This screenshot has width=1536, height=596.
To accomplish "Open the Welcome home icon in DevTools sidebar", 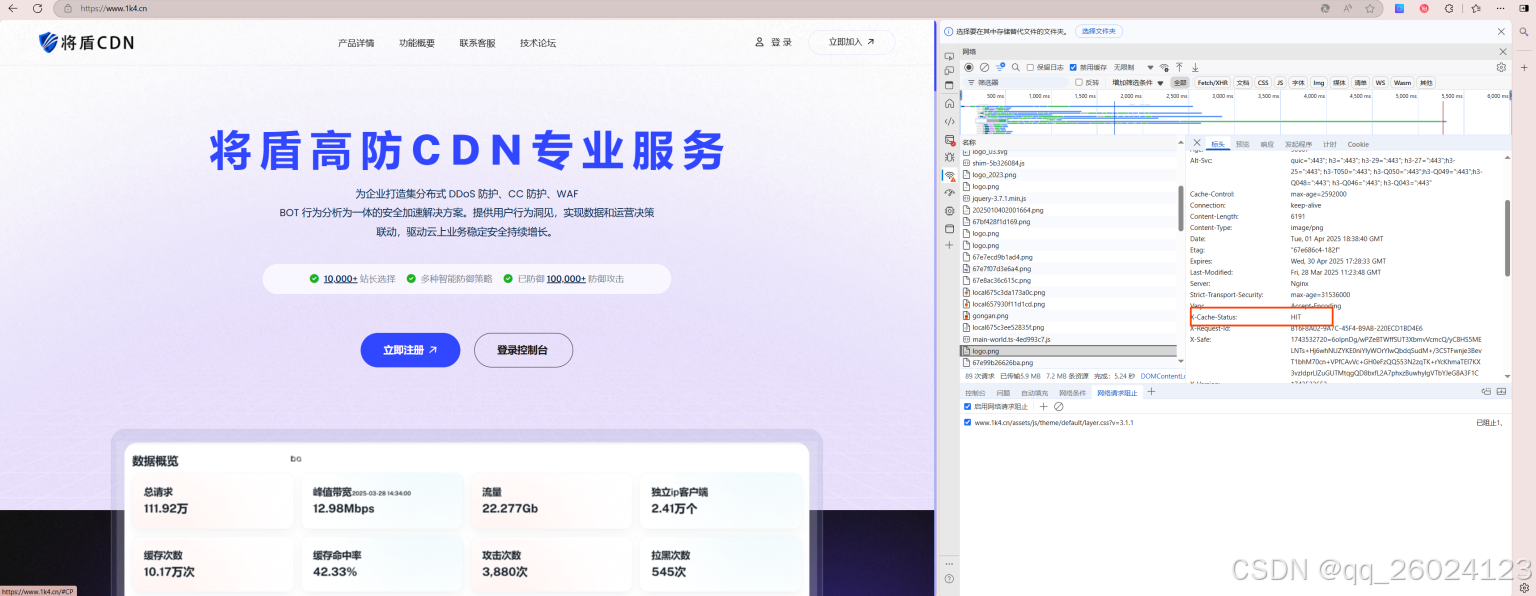I will (949, 103).
